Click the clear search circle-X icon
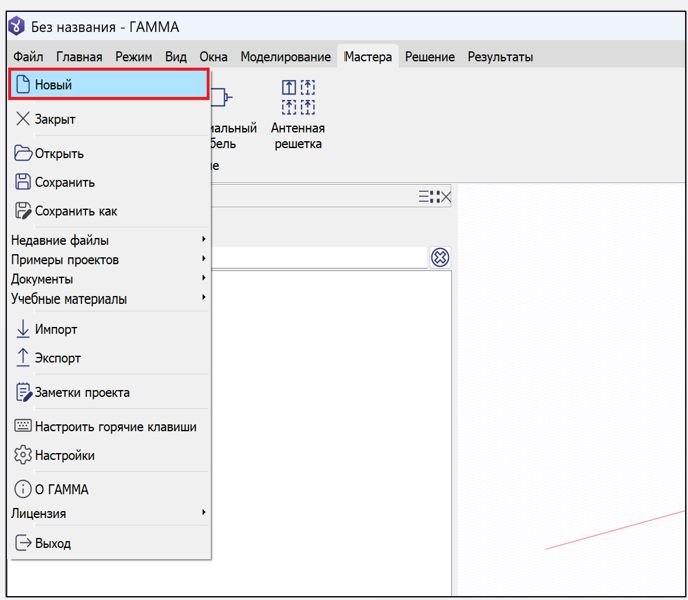 440,257
